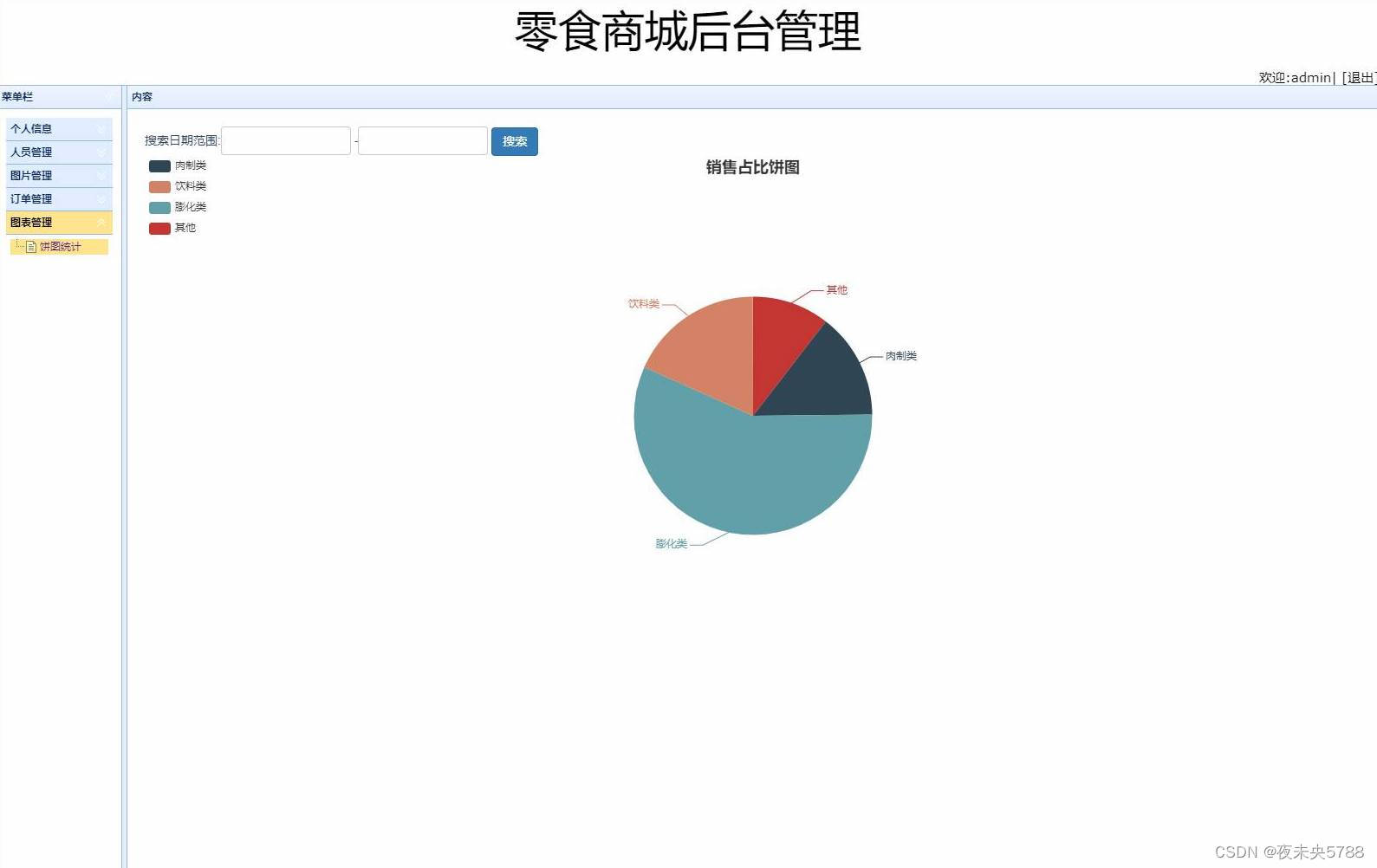Expand the 个人信息 accordion chevron
Screen dimensions: 1377x868
pyautogui.click(x=101, y=129)
